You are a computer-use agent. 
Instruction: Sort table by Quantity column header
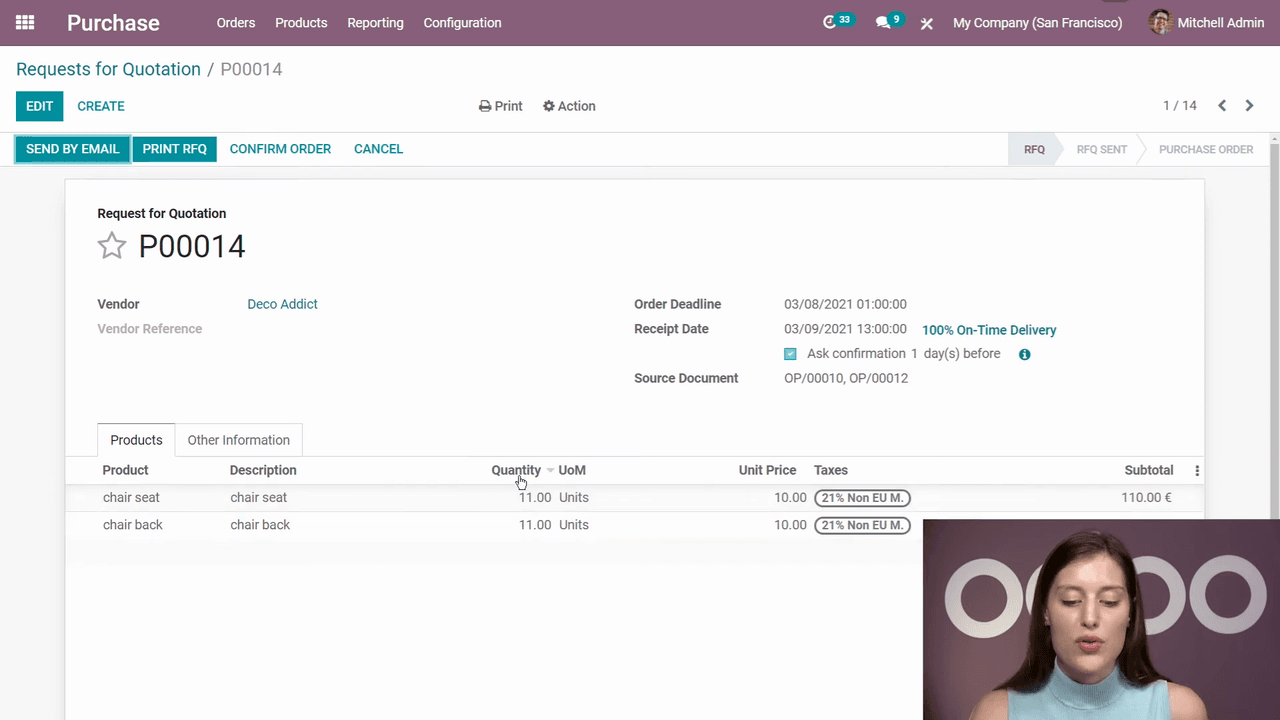point(516,470)
